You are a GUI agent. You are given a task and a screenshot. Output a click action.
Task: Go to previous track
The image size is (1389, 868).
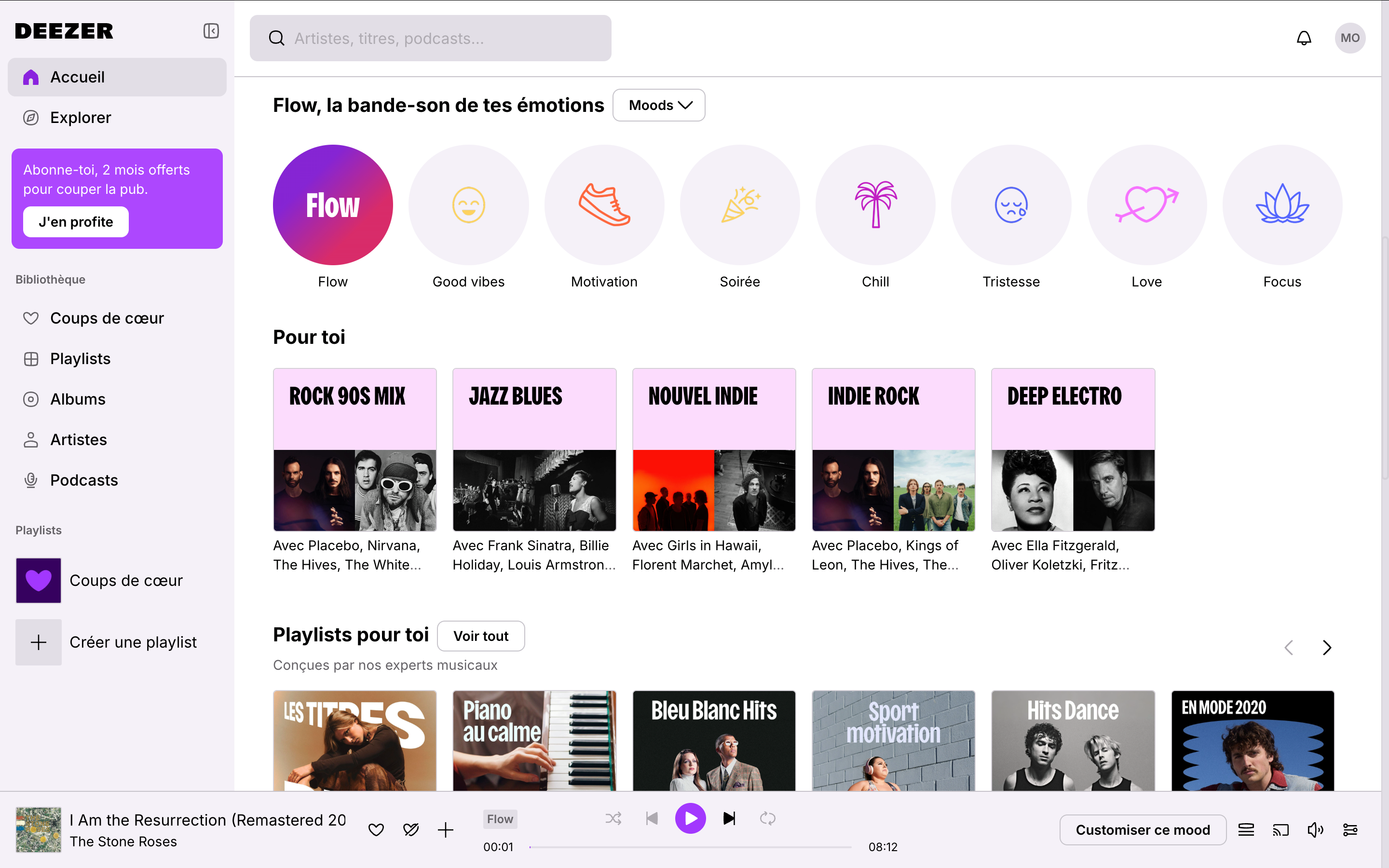652,818
